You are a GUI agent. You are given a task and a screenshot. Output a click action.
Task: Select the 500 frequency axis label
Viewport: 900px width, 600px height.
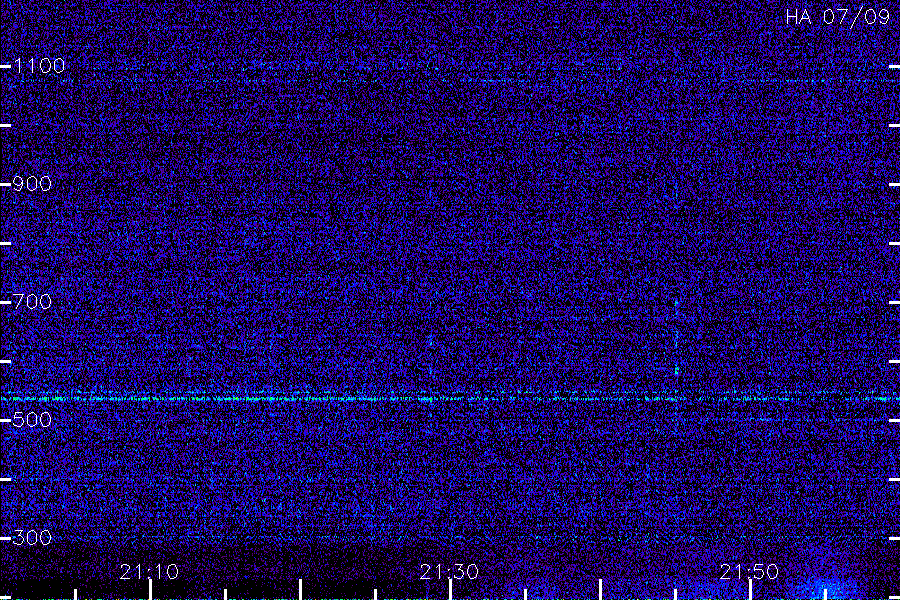pos(32,420)
